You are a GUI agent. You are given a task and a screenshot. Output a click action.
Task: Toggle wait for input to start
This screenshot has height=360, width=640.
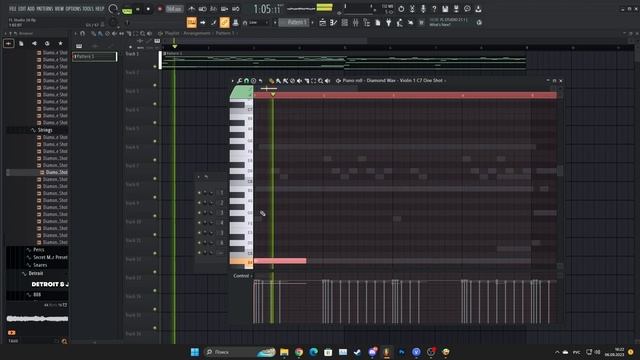(x=202, y=9)
